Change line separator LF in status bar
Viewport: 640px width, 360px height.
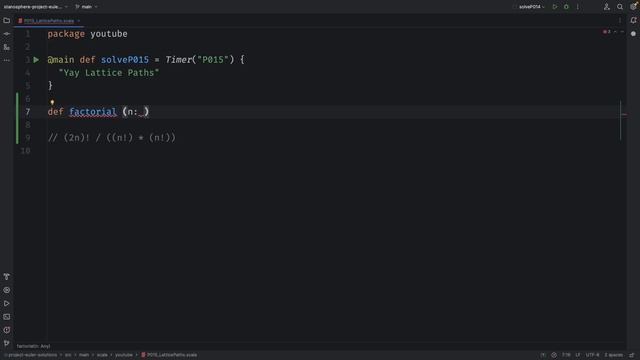pos(578,355)
